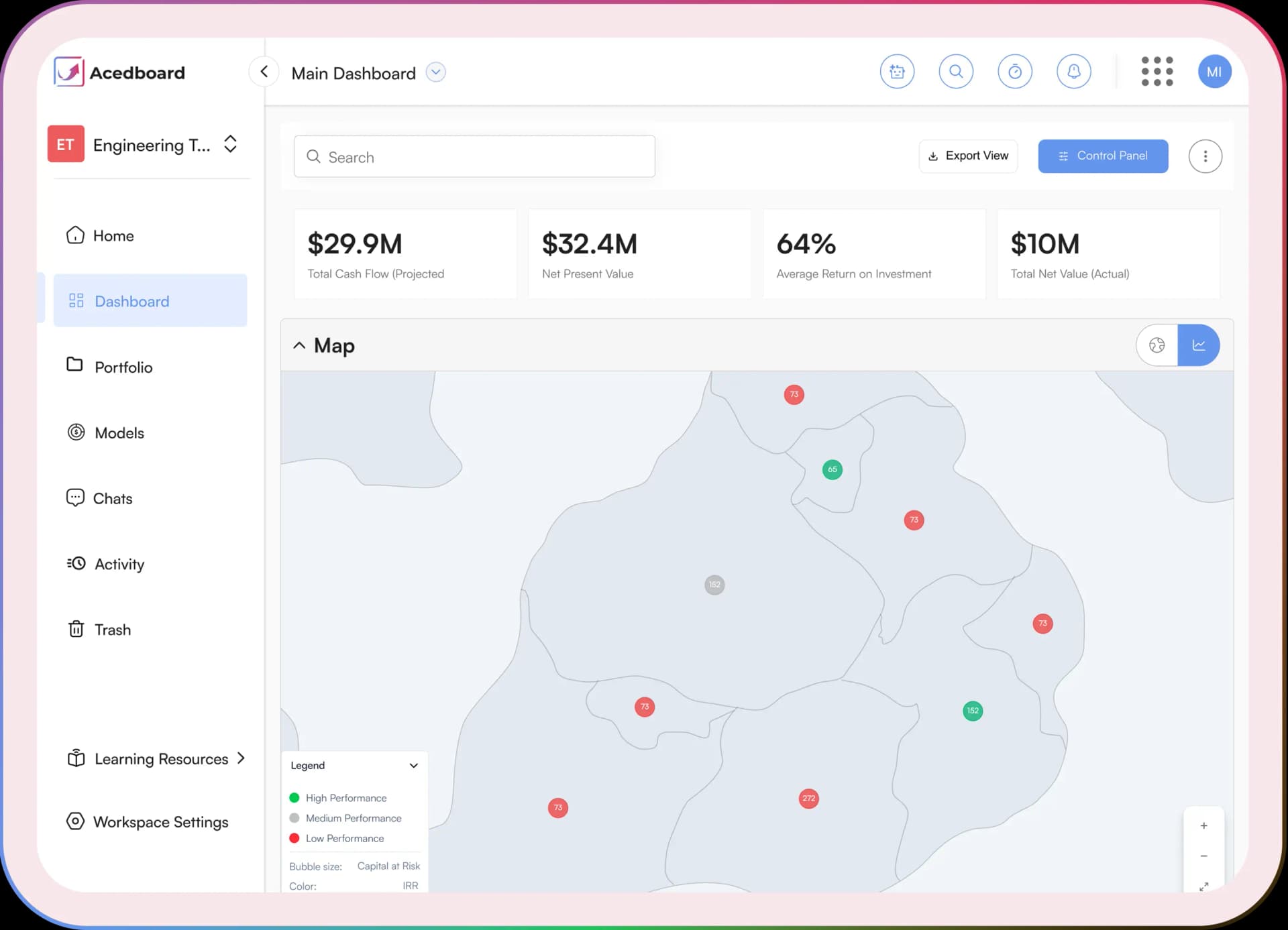Open Chats in the sidebar
The image size is (1288, 930).
pyautogui.click(x=150, y=498)
